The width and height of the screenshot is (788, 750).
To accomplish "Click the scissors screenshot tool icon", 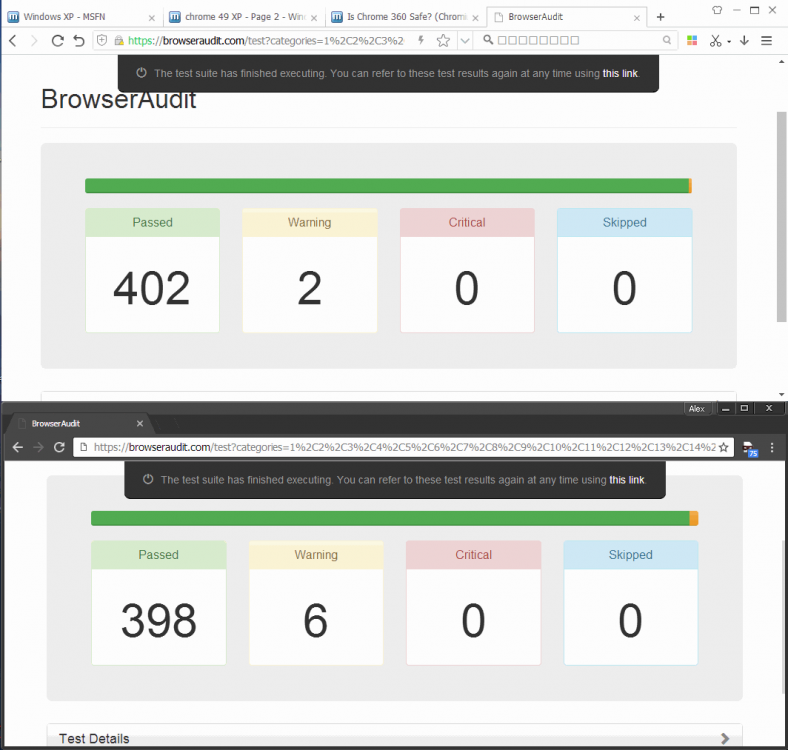I will tap(715, 40).
